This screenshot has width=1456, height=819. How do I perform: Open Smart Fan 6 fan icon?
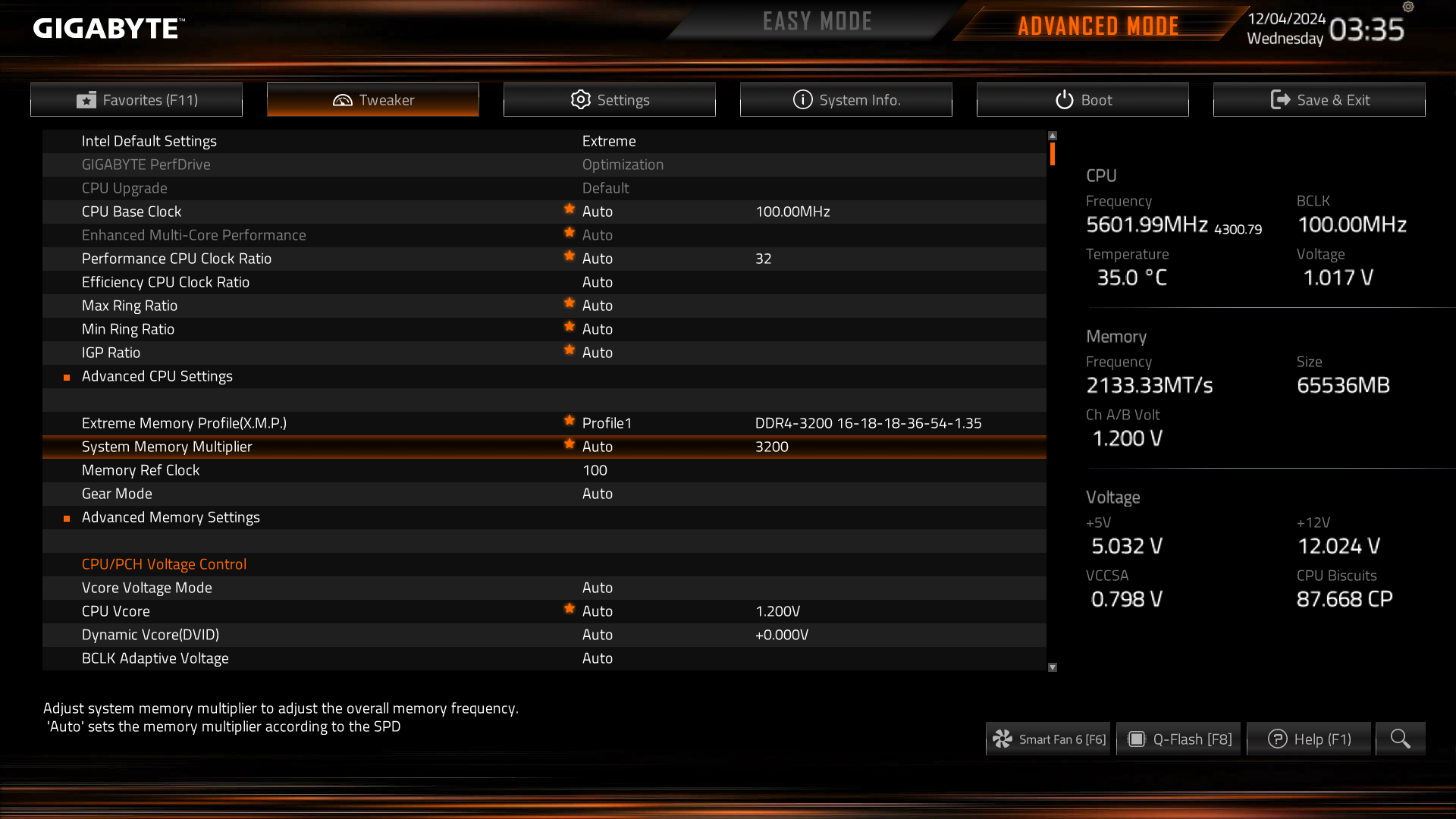pyautogui.click(x=1003, y=739)
